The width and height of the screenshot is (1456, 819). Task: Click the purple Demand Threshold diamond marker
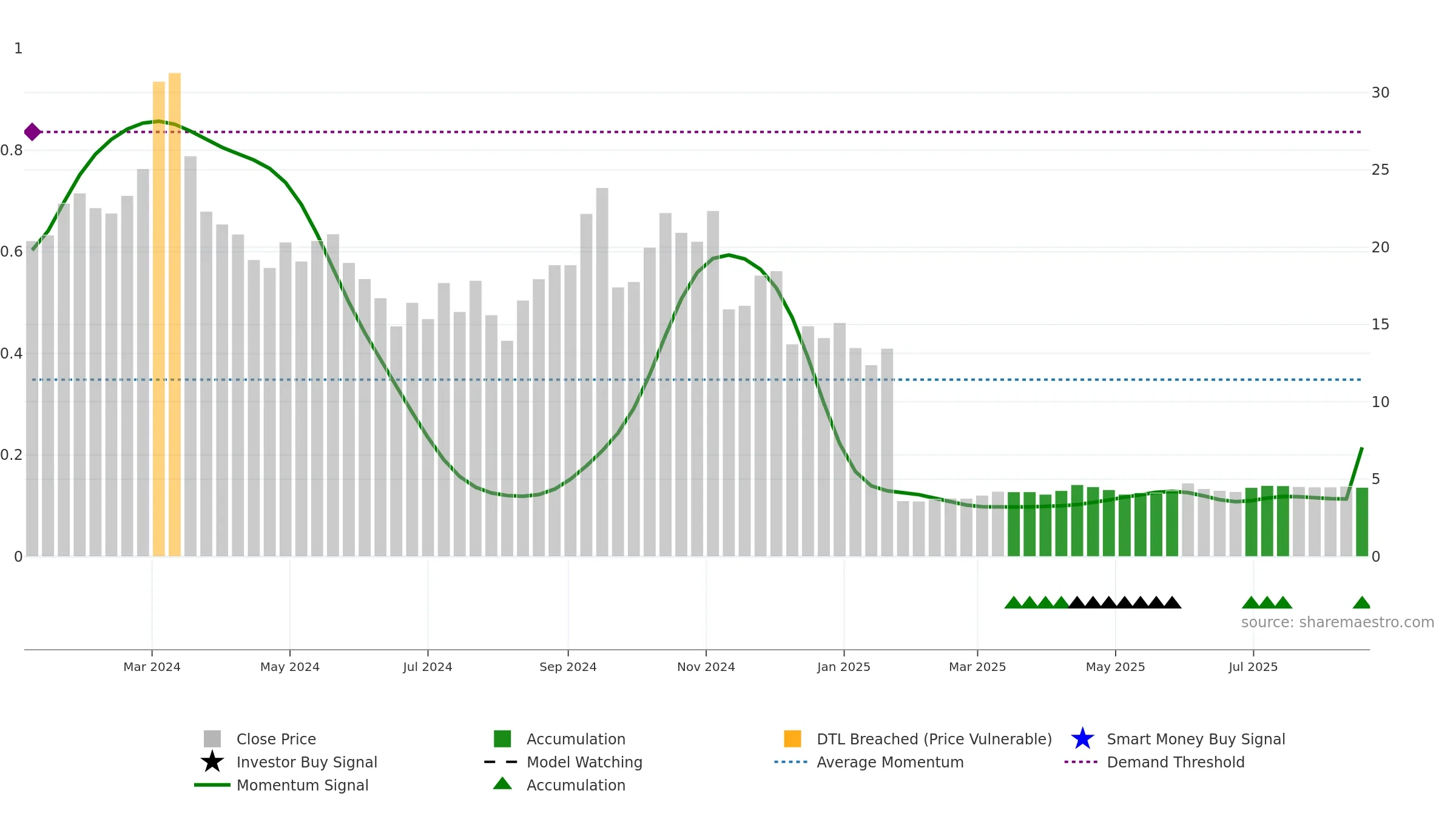(x=32, y=132)
